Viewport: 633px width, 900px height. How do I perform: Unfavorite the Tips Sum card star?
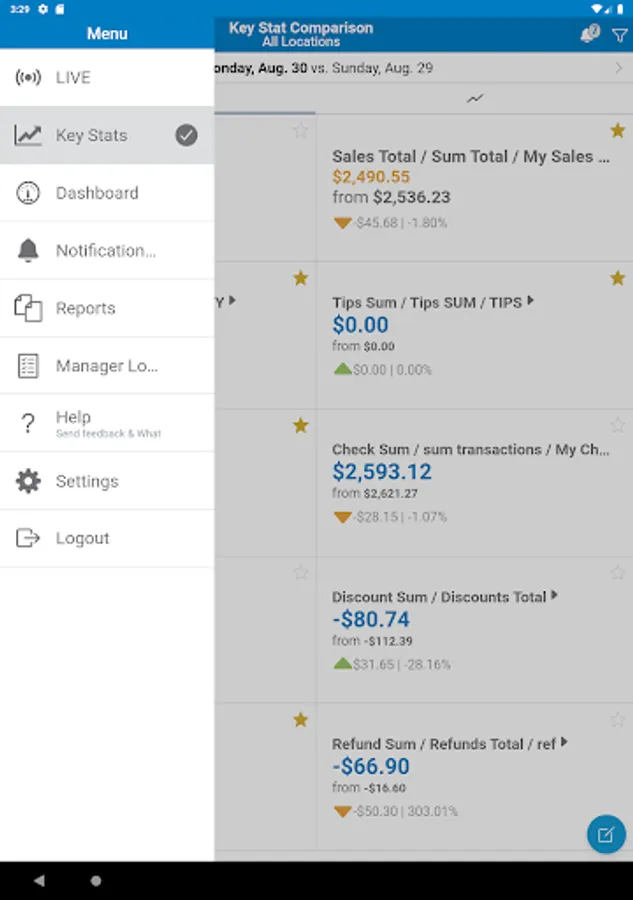[x=618, y=278]
